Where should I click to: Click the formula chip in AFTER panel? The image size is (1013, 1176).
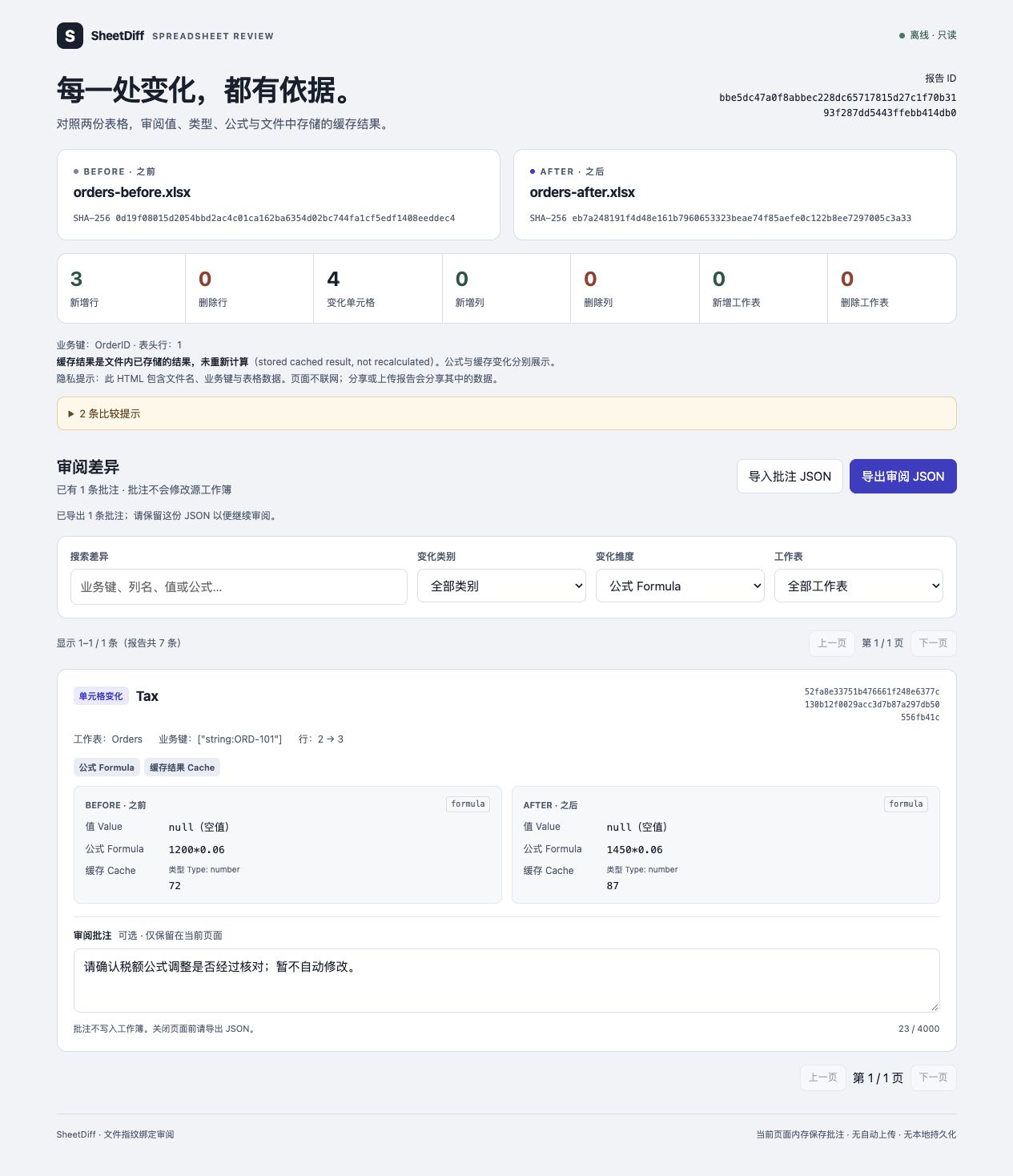point(906,803)
